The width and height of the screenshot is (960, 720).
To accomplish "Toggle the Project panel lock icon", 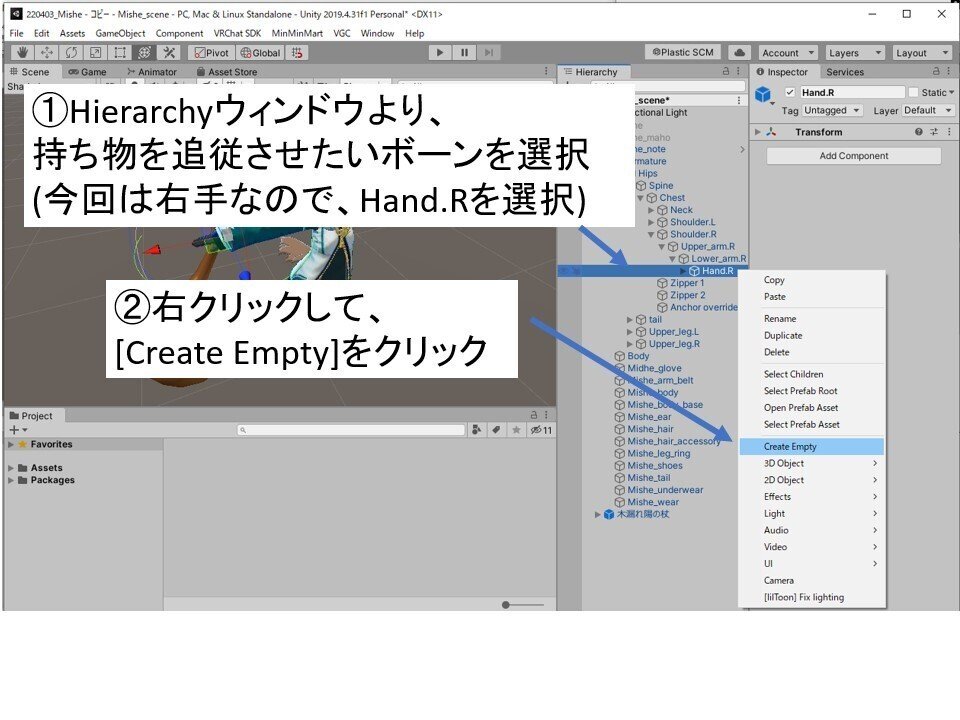I will (534, 415).
